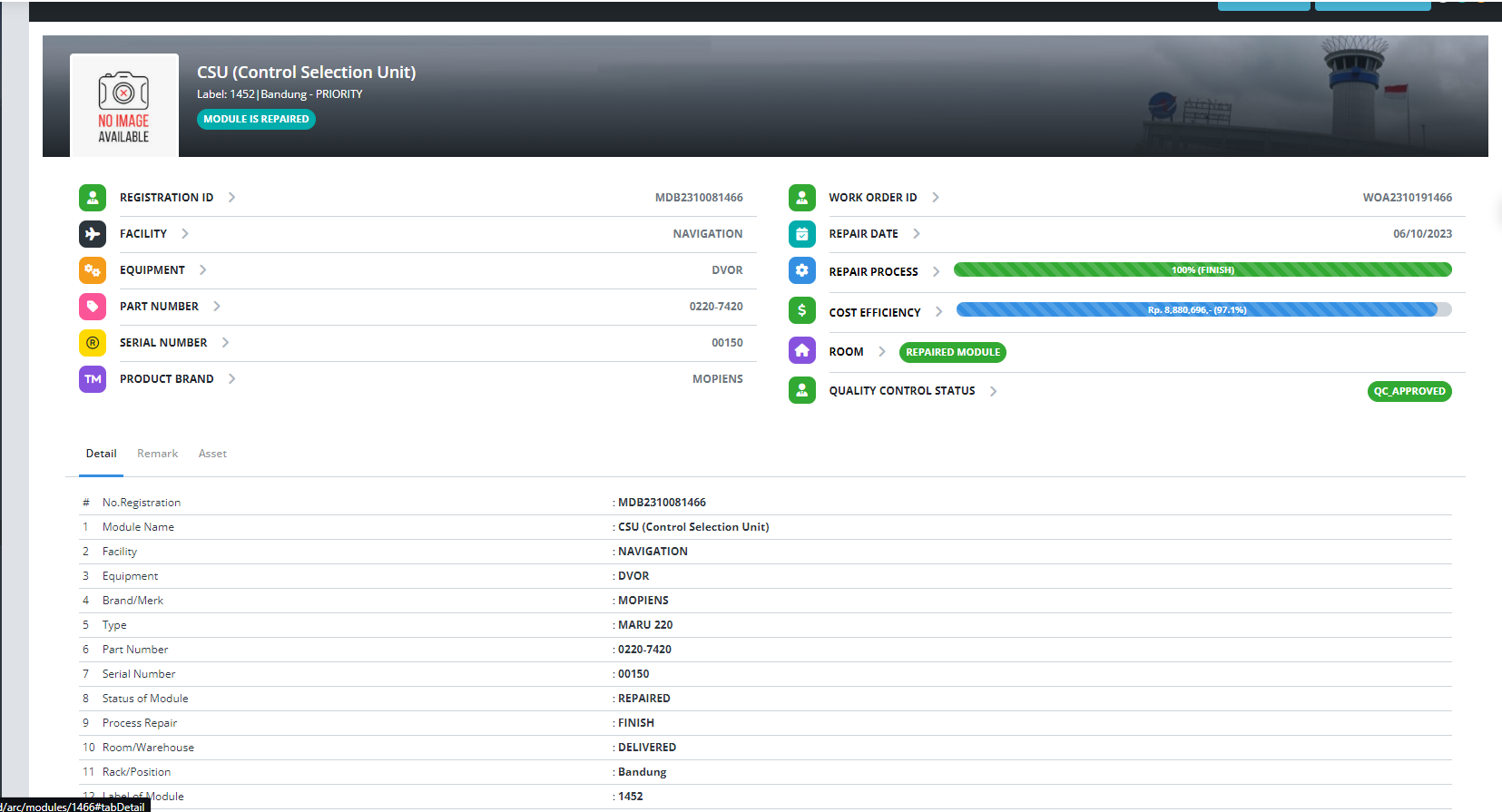Select the MOPIENS brand value in summary
Viewport: 1502px width, 812px height.
(x=718, y=379)
